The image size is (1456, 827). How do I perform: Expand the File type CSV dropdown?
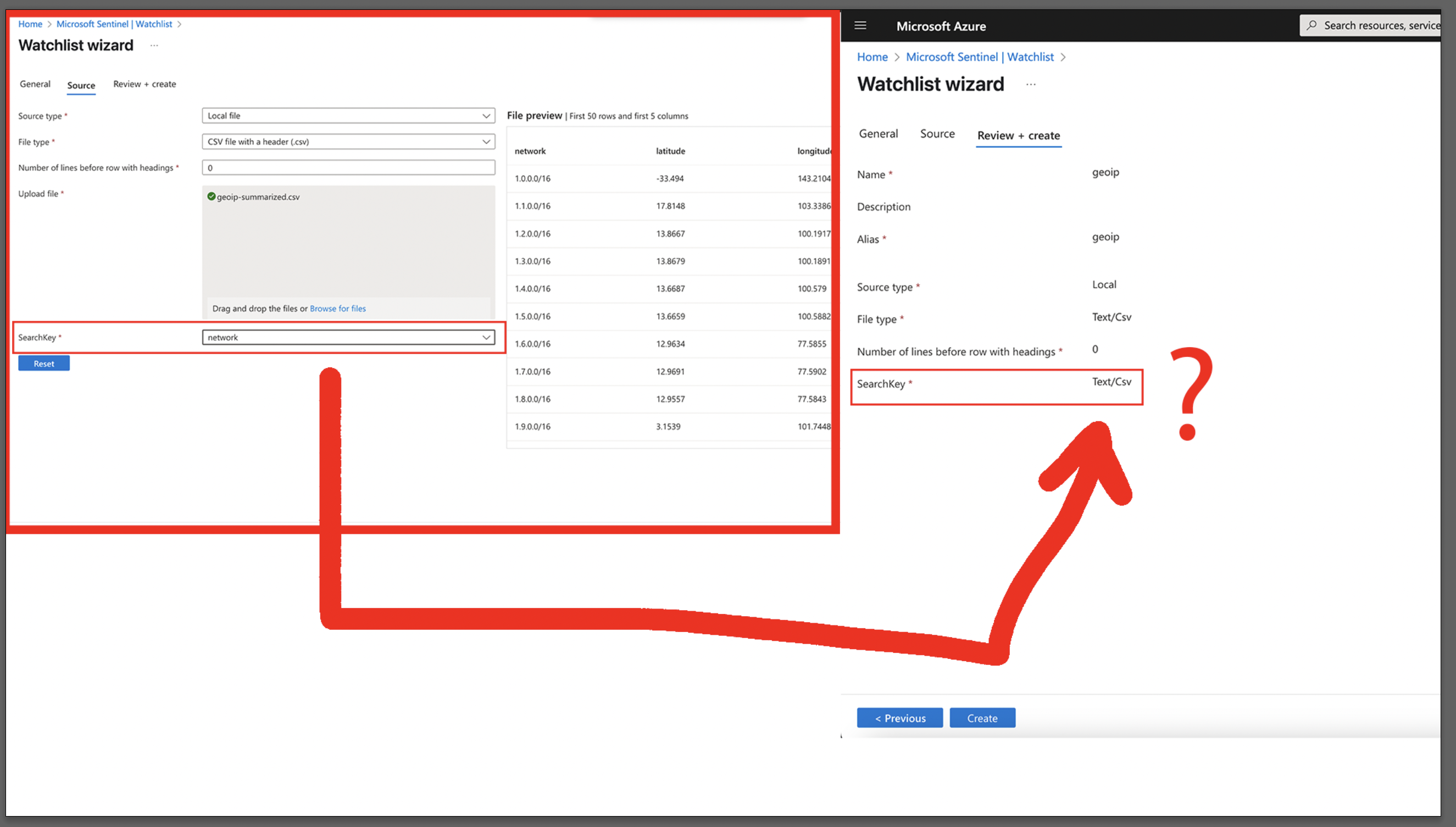click(348, 142)
